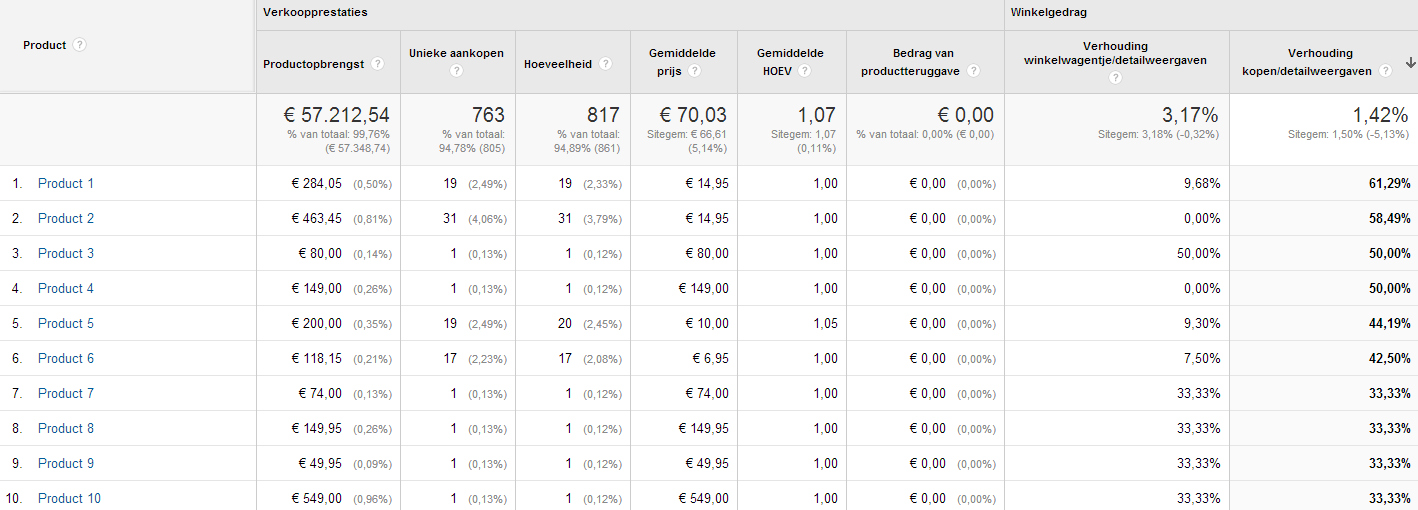1418x510 pixels.
Task: Click help icon next to Bedrag van productteruggave
Action: (973, 71)
